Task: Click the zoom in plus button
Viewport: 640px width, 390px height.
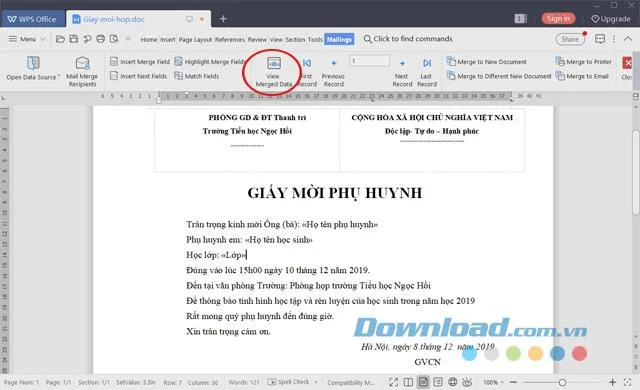Action: (x=612, y=382)
